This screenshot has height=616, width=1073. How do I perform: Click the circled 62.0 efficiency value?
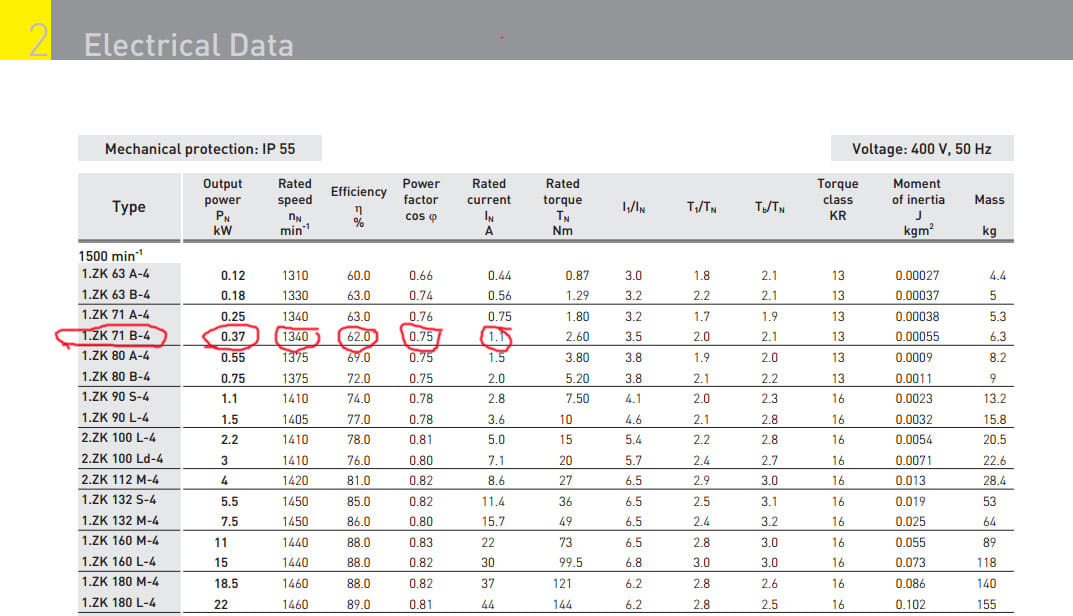click(x=359, y=337)
